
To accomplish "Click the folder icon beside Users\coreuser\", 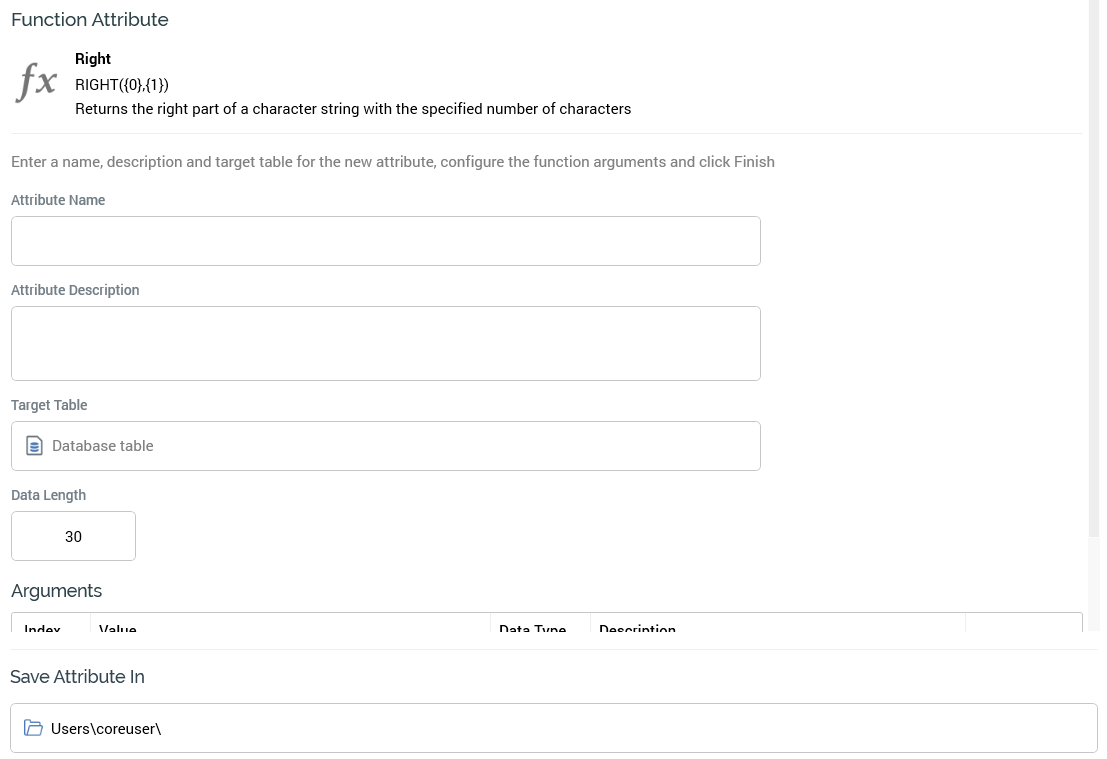I will click(33, 728).
